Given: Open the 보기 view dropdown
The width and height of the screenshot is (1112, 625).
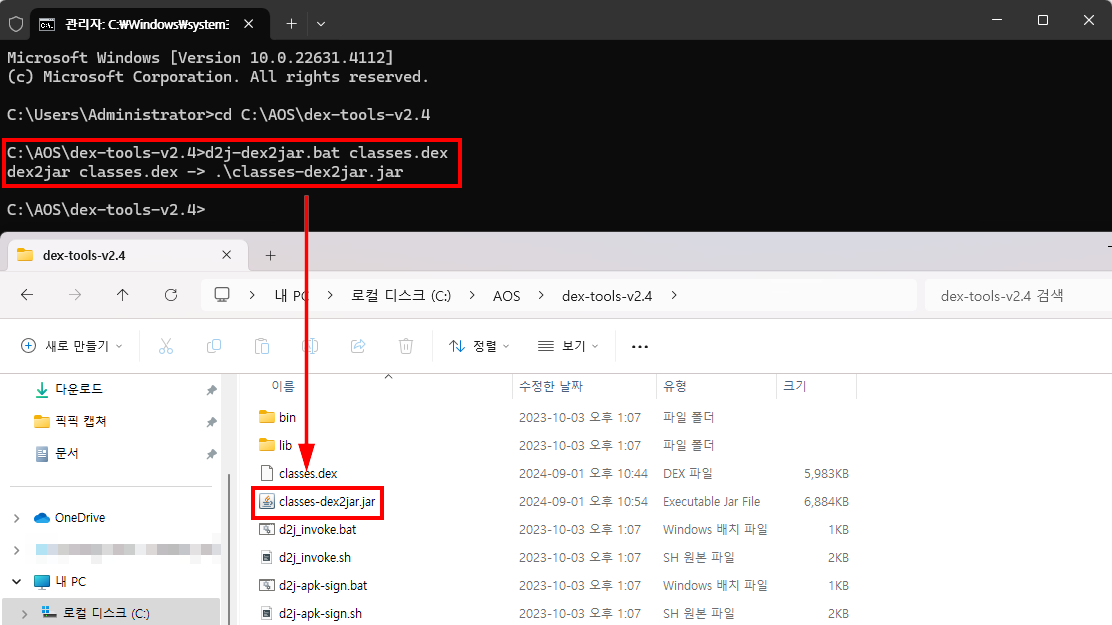Looking at the screenshot, I should point(568,346).
